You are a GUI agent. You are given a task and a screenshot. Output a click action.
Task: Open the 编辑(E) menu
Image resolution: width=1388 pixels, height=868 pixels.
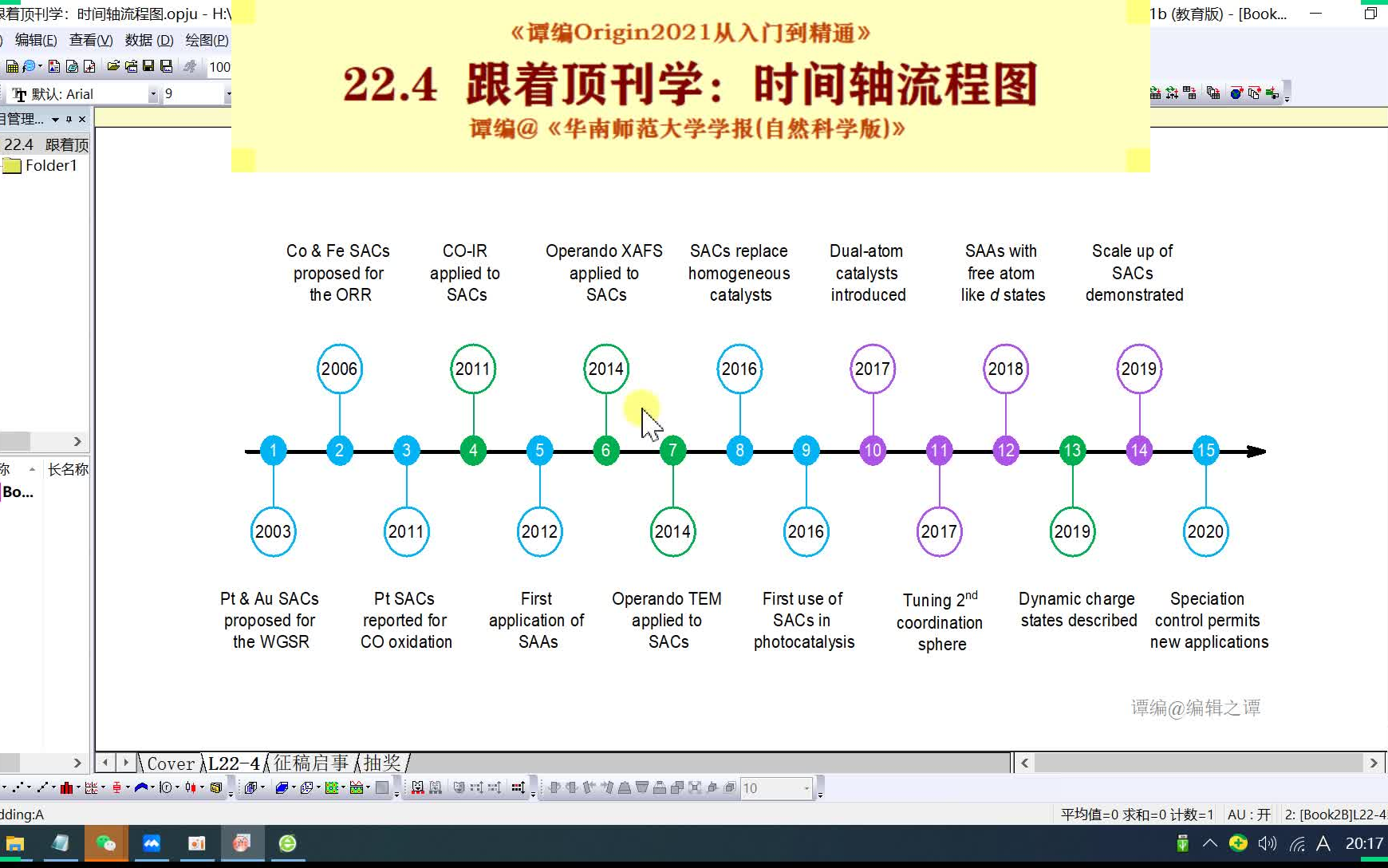36,40
